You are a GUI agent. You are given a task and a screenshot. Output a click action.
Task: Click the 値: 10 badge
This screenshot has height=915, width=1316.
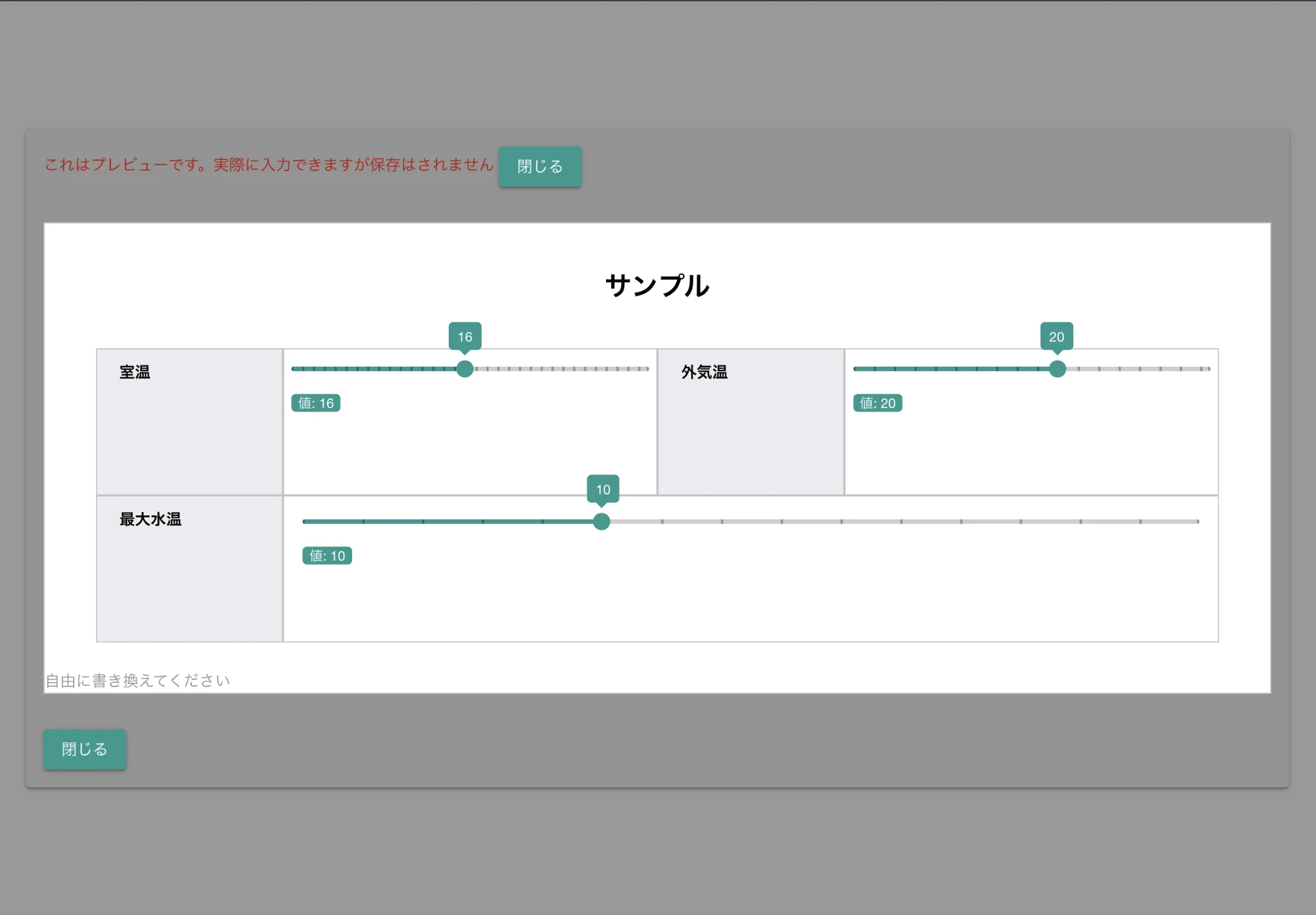[327, 556]
